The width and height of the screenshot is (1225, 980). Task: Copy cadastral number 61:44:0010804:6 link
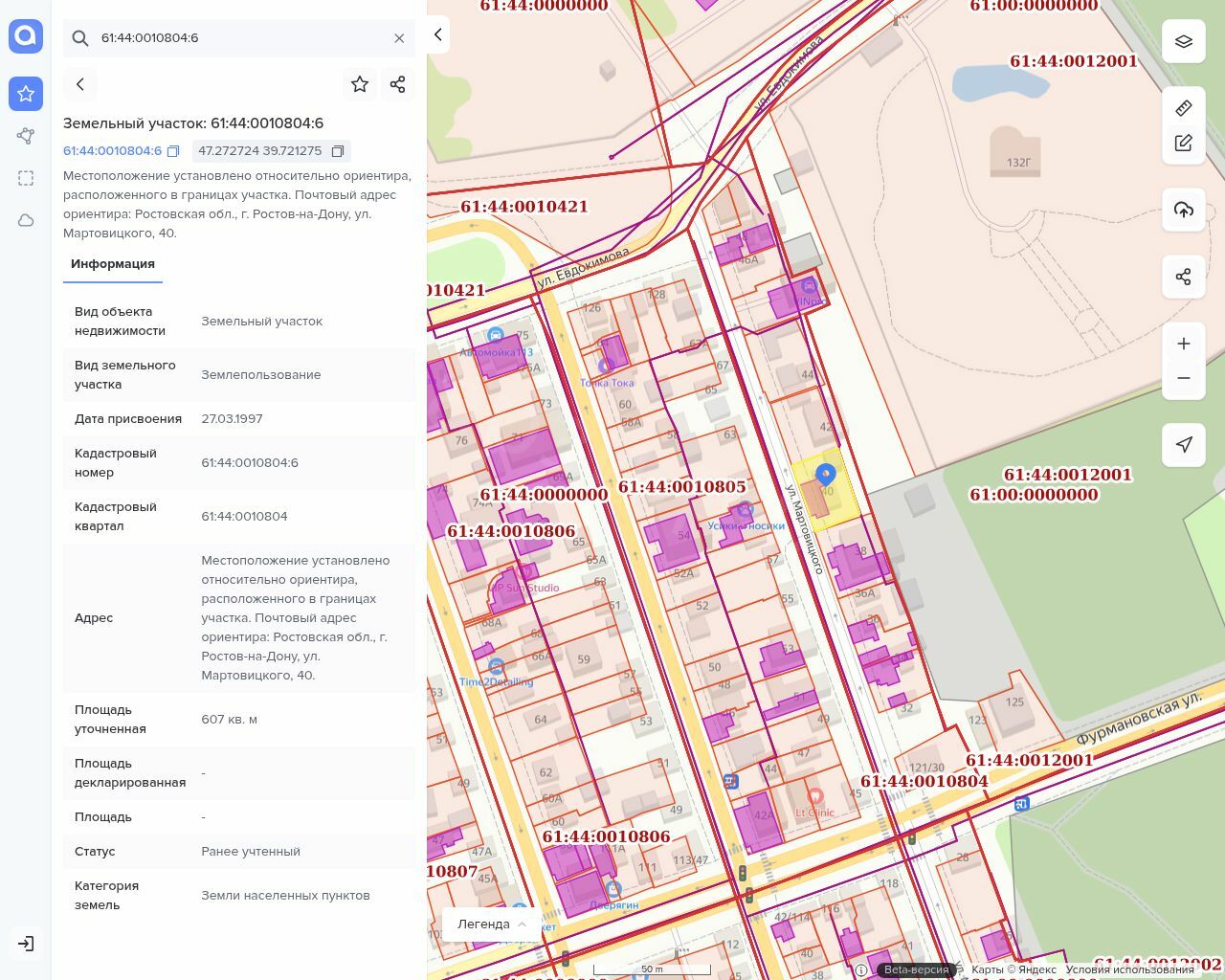point(173,151)
